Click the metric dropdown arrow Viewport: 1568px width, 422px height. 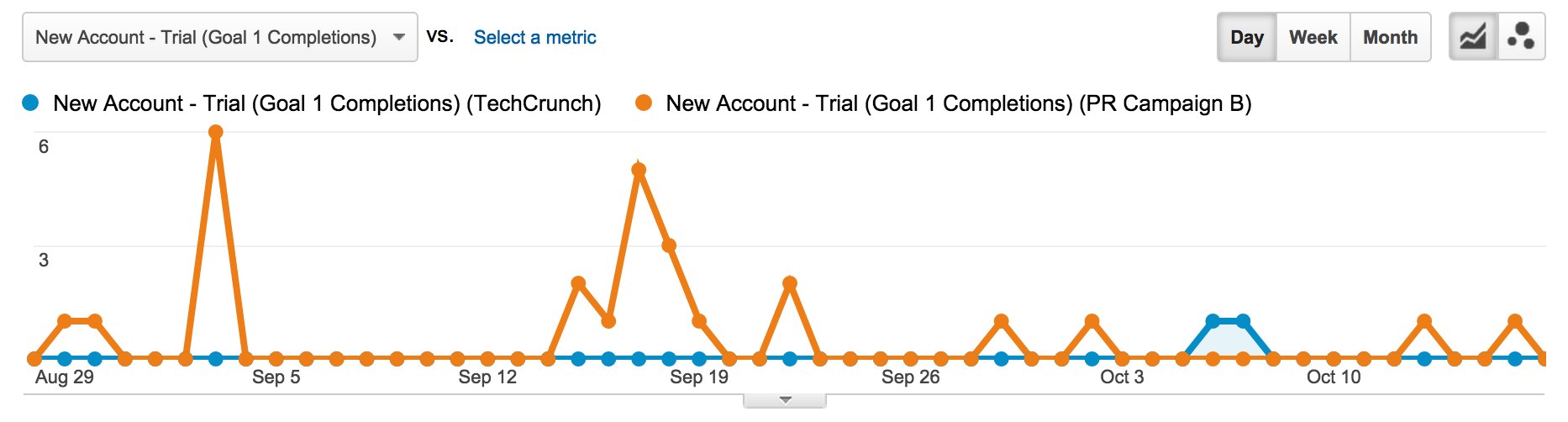point(399,37)
